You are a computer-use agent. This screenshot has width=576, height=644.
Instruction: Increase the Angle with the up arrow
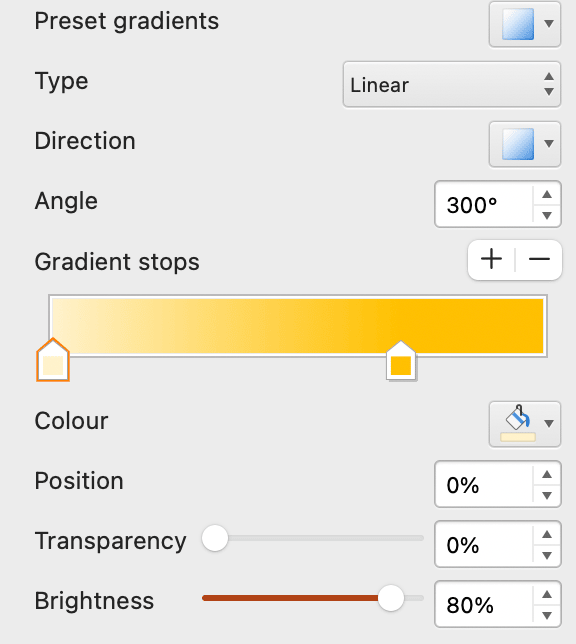point(547,194)
